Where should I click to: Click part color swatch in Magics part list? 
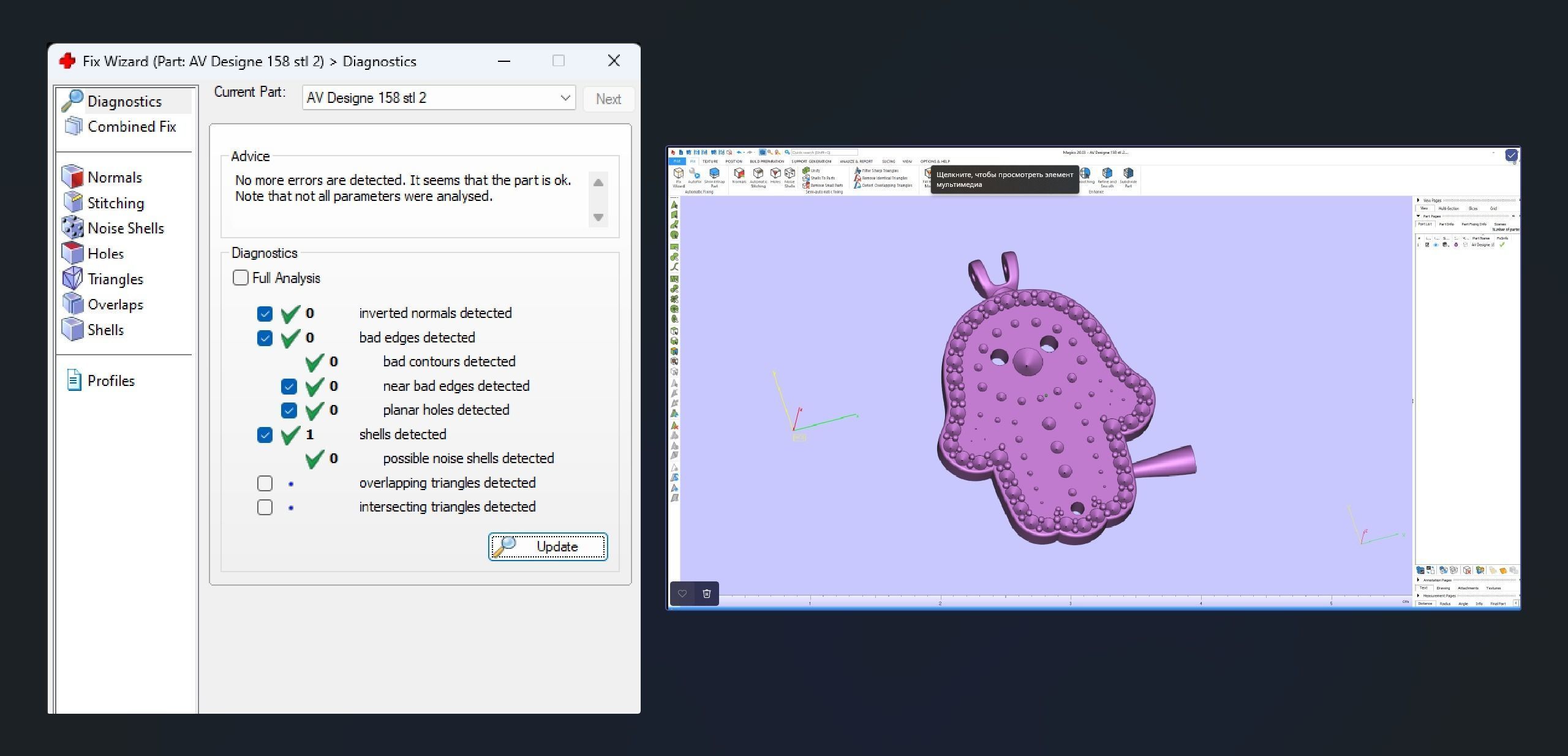click(1456, 244)
